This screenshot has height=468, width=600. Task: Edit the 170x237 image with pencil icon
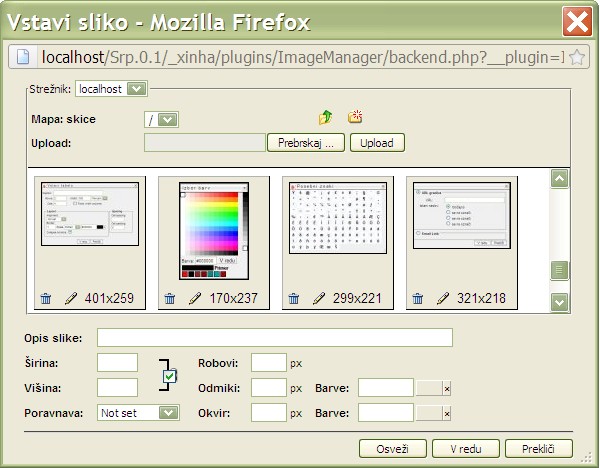tap(194, 298)
